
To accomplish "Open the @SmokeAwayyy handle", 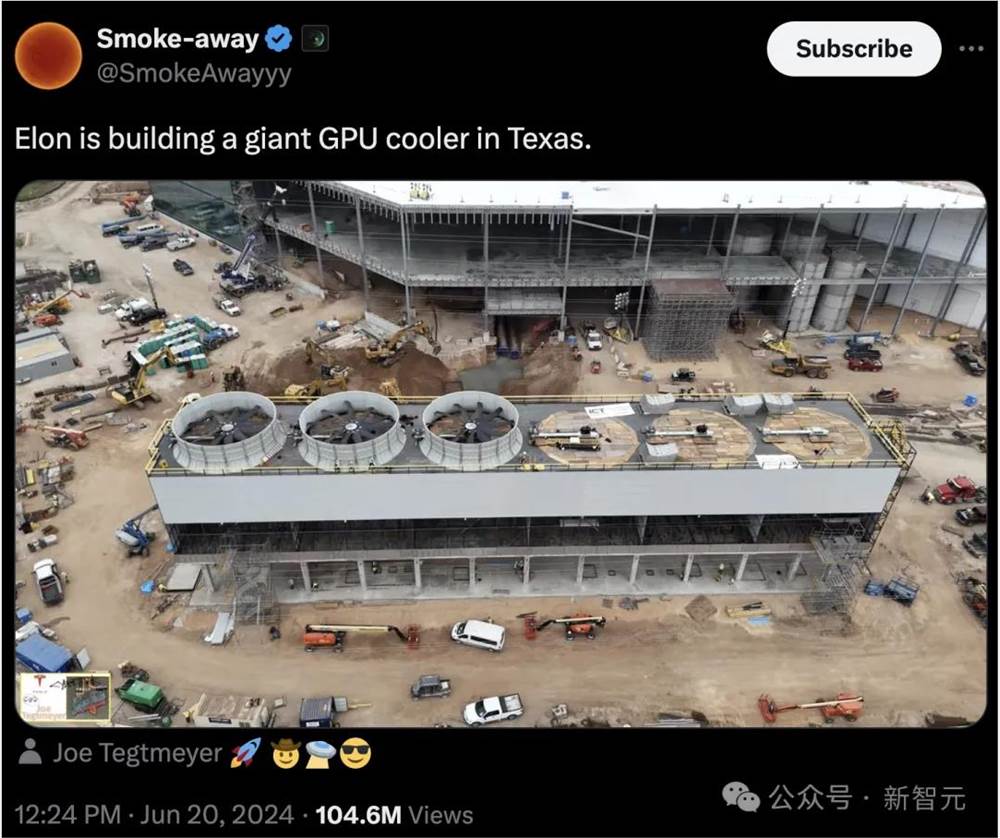I will pyautogui.click(x=194, y=73).
